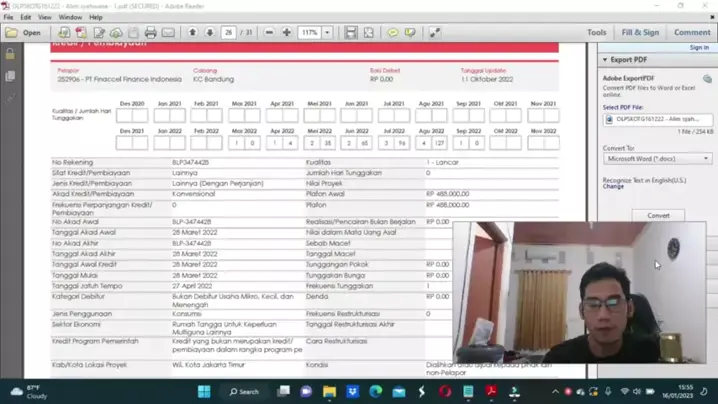Image resolution: width=718 pixels, height=404 pixels.
Task: Switch to read mode view icon
Action: pyautogui.click(x=434, y=33)
